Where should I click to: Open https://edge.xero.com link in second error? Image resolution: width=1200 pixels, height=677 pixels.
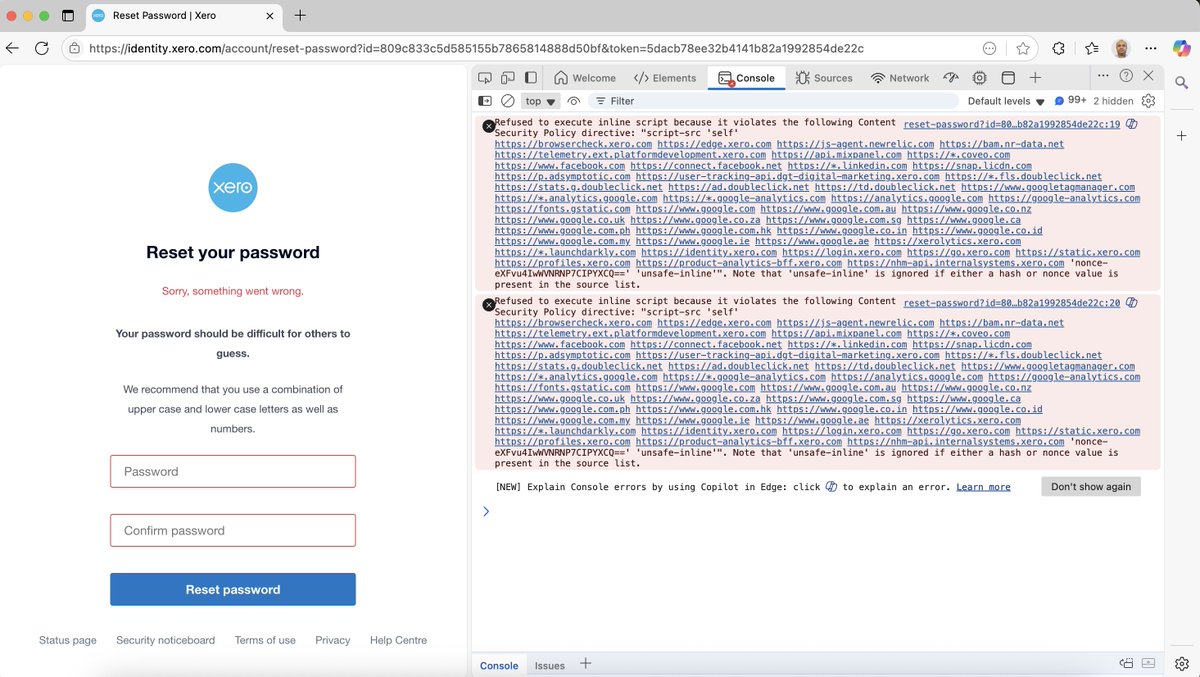714,323
